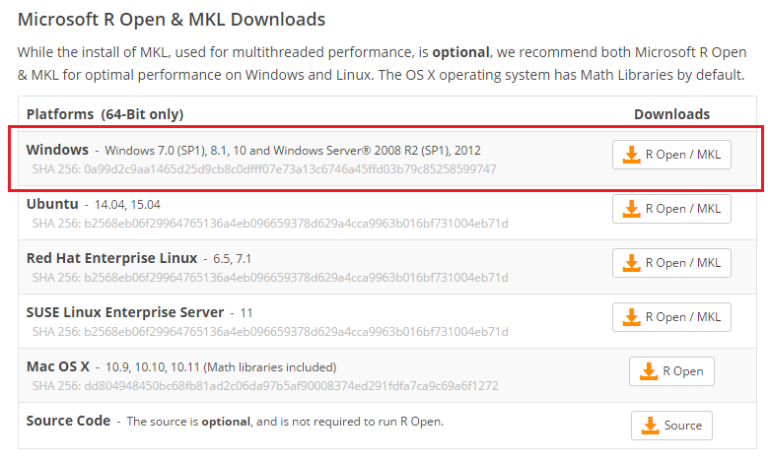Click the Platforms (64-Bit only) column header

coord(104,114)
